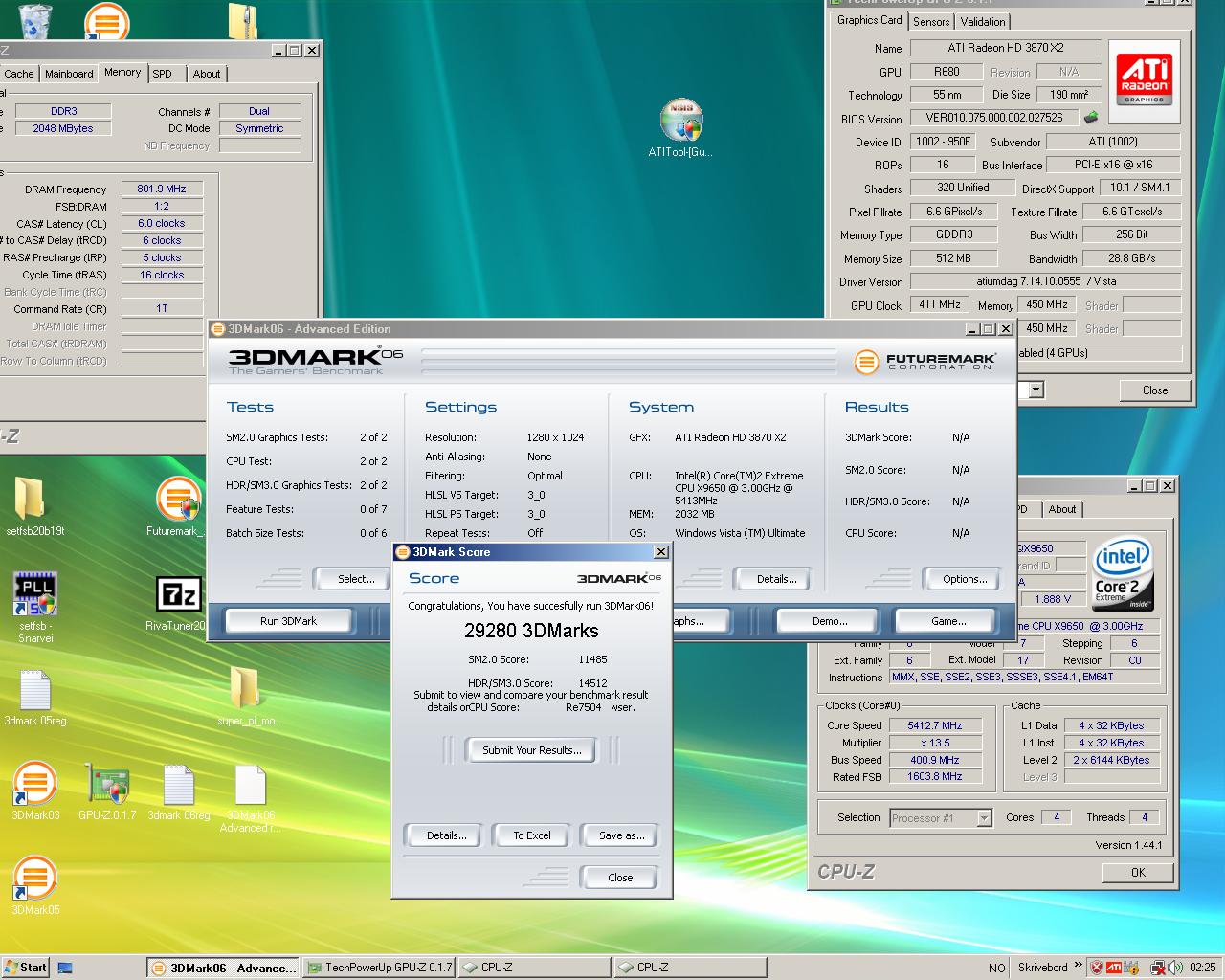The height and width of the screenshot is (980, 1225).
Task: Expand the Skrivebord toolbar chevron
Action: (x=1079, y=965)
